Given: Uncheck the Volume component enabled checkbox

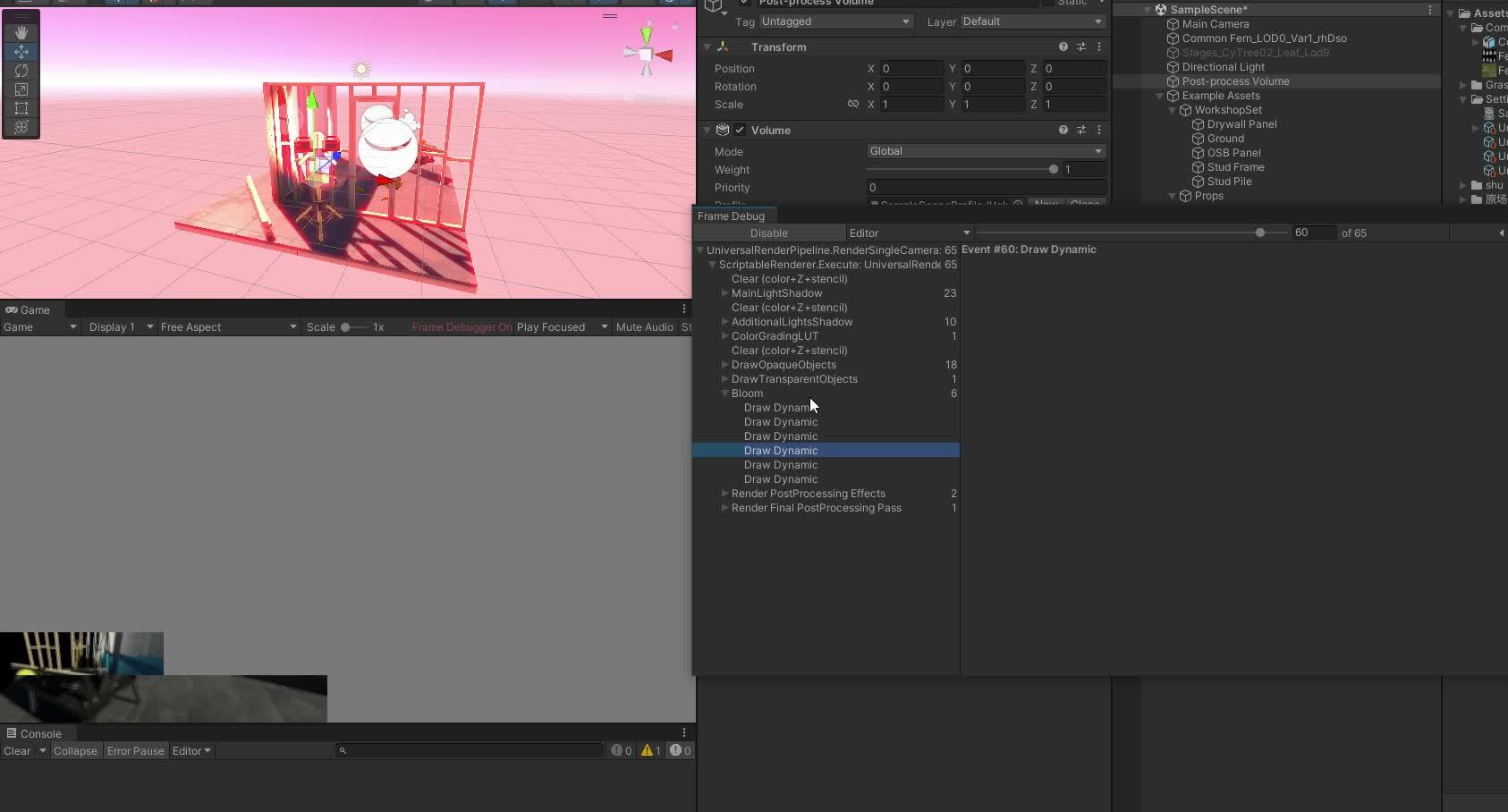Looking at the screenshot, I should [x=740, y=131].
